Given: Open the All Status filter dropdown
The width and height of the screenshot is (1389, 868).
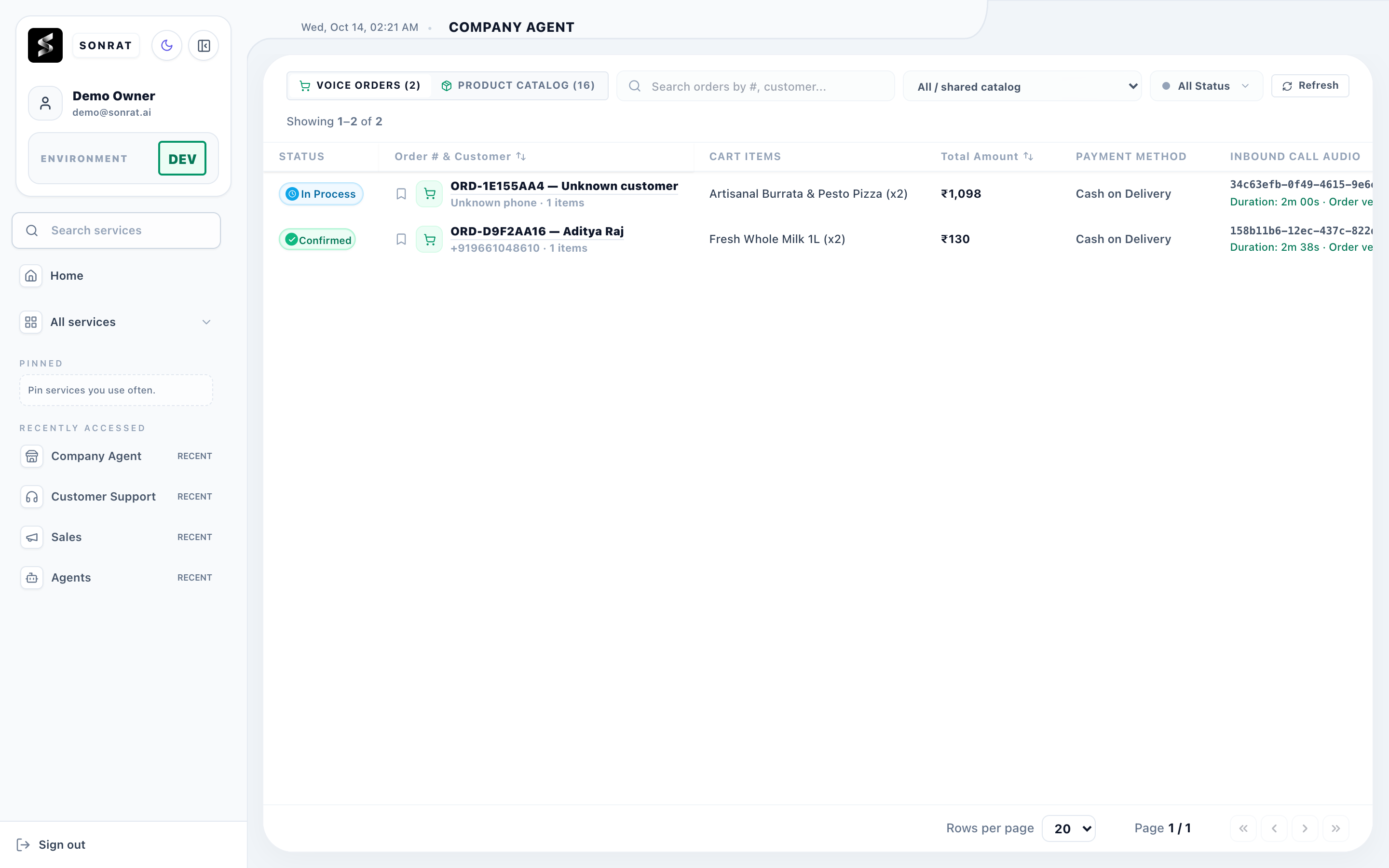Looking at the screenshot, I should tap(1206, 86).
